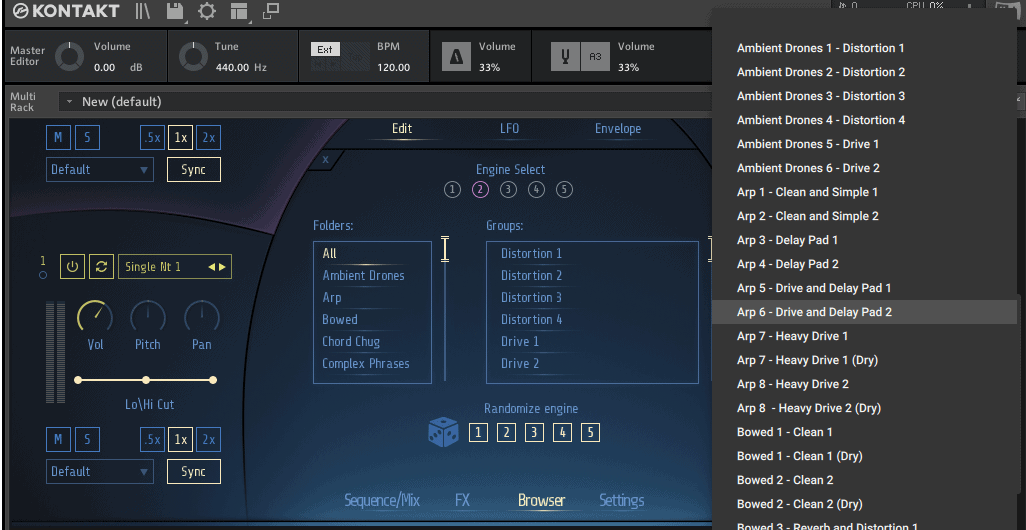
Task: Select engine 5 radio circle
Action: tap(565, 190)
